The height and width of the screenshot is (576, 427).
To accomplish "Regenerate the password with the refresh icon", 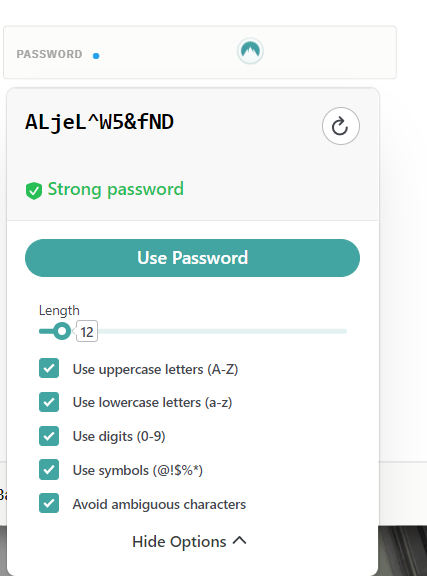I will pyautogui.click(x=341, y=126).
